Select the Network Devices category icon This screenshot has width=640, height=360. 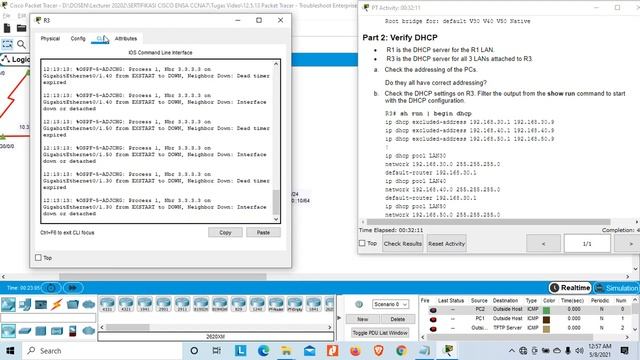(x=8, y=304)
